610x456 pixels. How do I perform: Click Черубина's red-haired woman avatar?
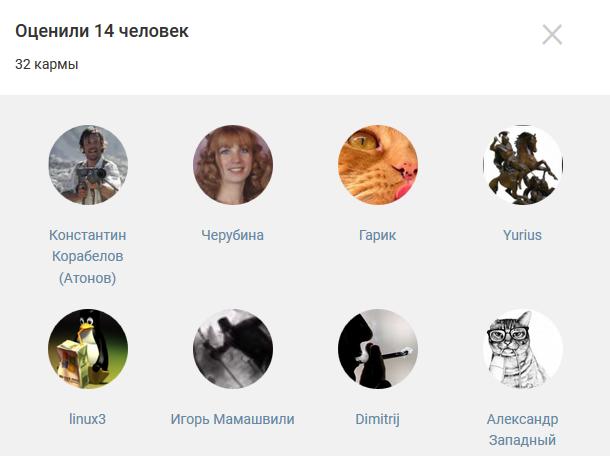coord(233,165)
